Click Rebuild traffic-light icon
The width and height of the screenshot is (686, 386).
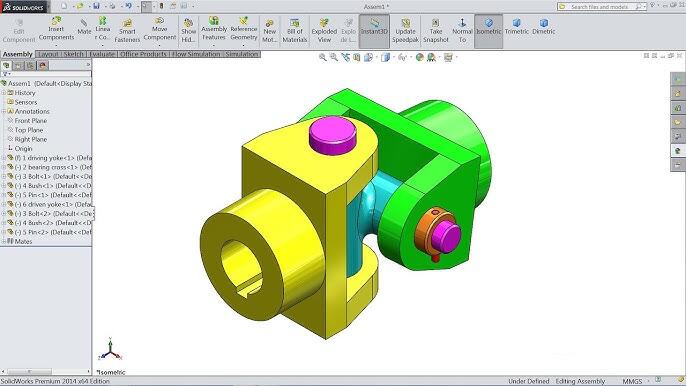point(161,6)
